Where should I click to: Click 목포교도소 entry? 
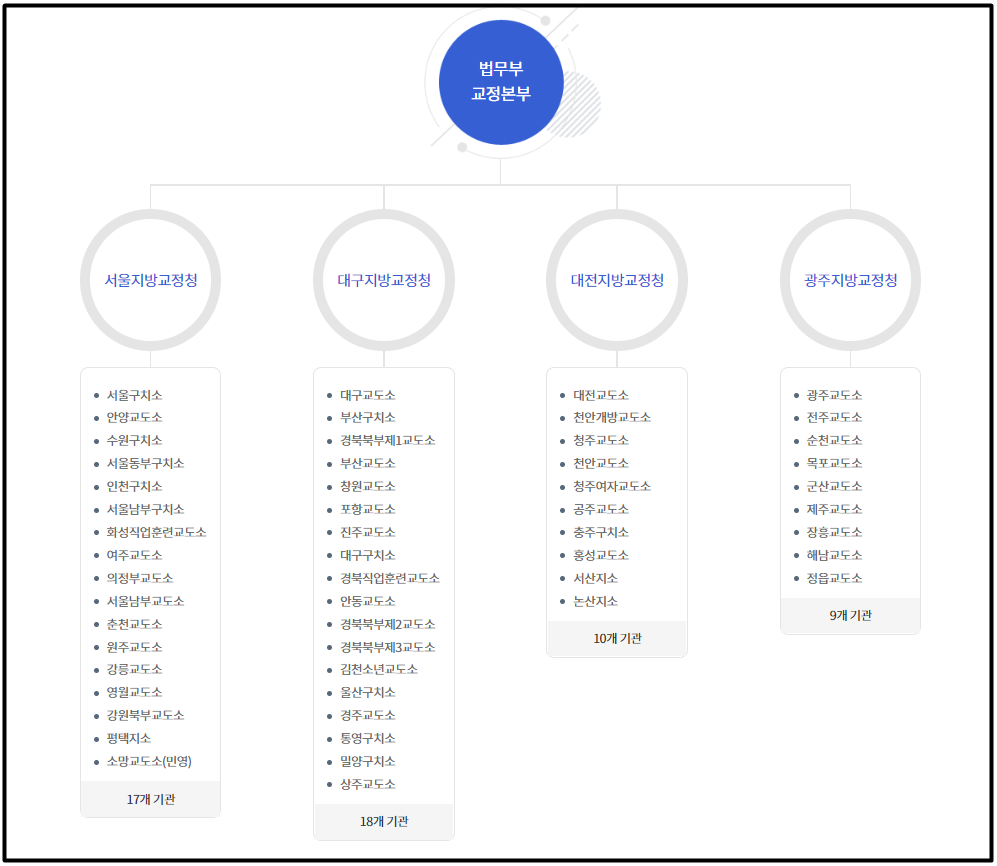834,463
